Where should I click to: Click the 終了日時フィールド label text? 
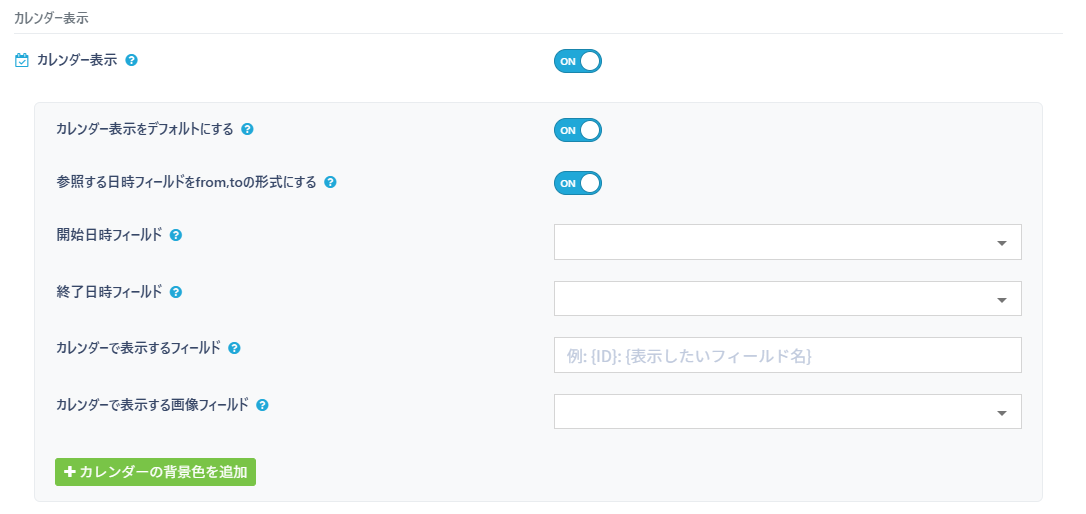point(109,292)
